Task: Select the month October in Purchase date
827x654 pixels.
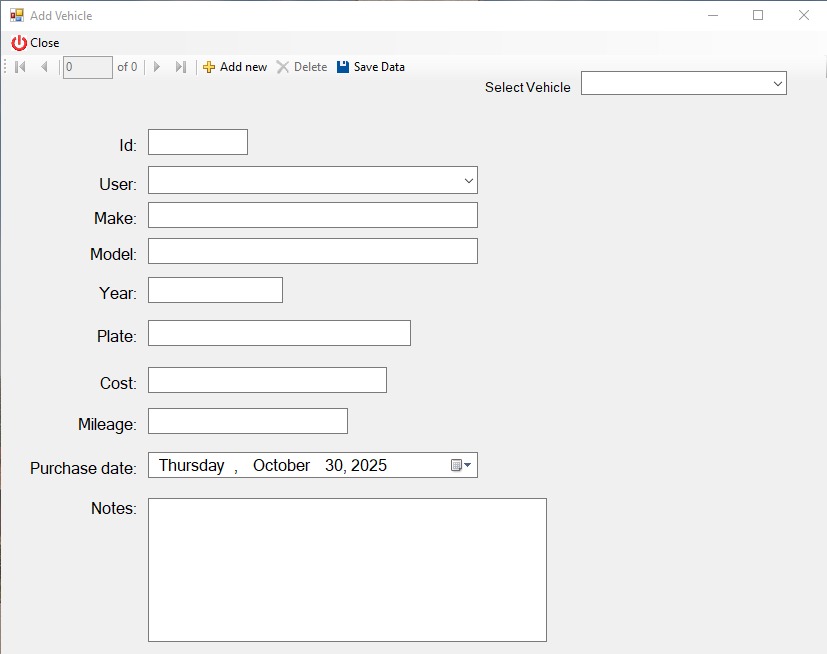Action: tap(281, 466)
